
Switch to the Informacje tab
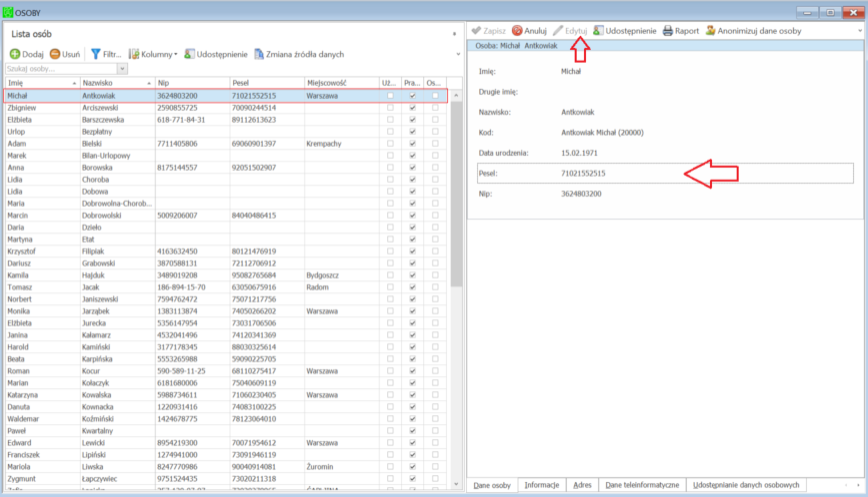click(541, 485)
